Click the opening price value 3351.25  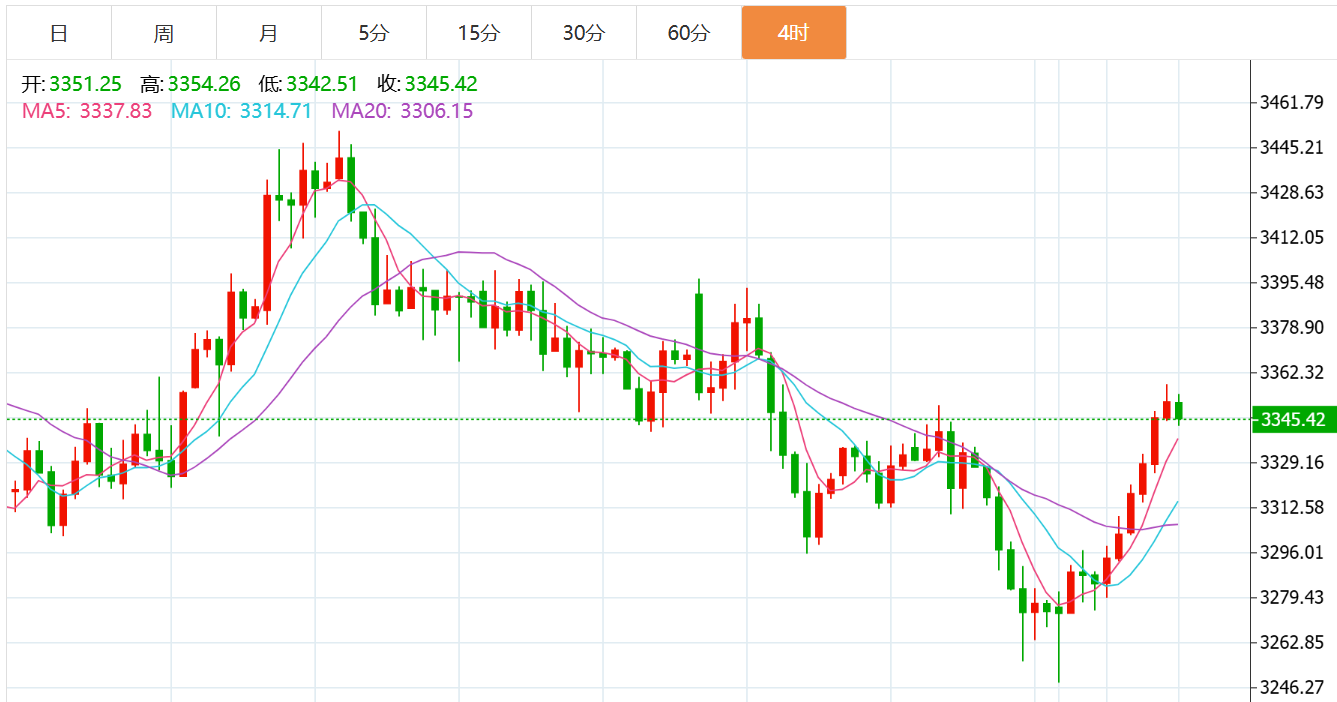(x=85, y=84)
